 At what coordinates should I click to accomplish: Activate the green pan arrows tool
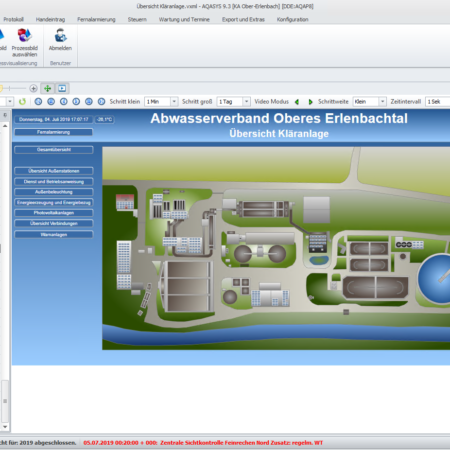47,88
